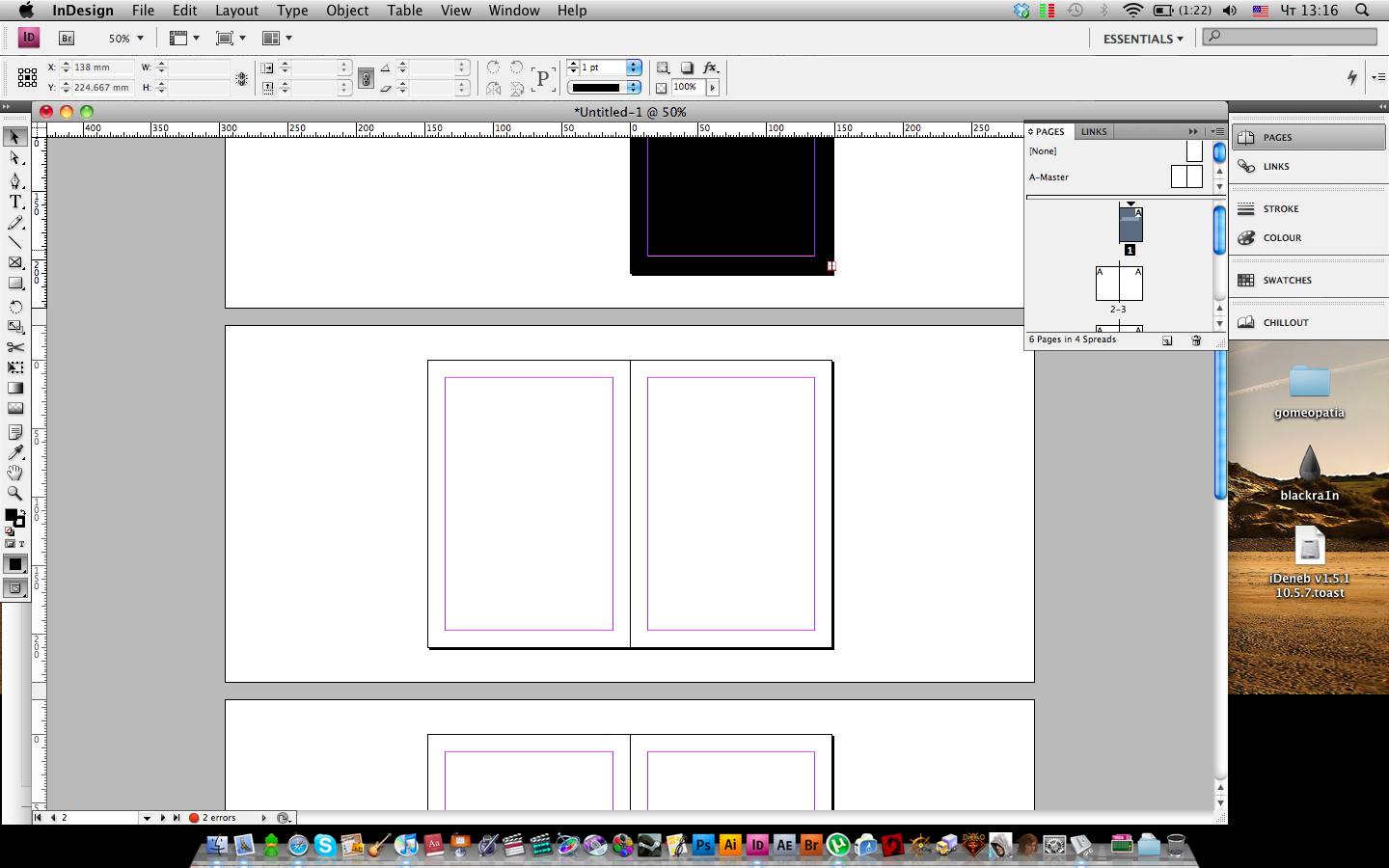1389x868 pixels.
Task: Open the Object menu
Action: 347,11
